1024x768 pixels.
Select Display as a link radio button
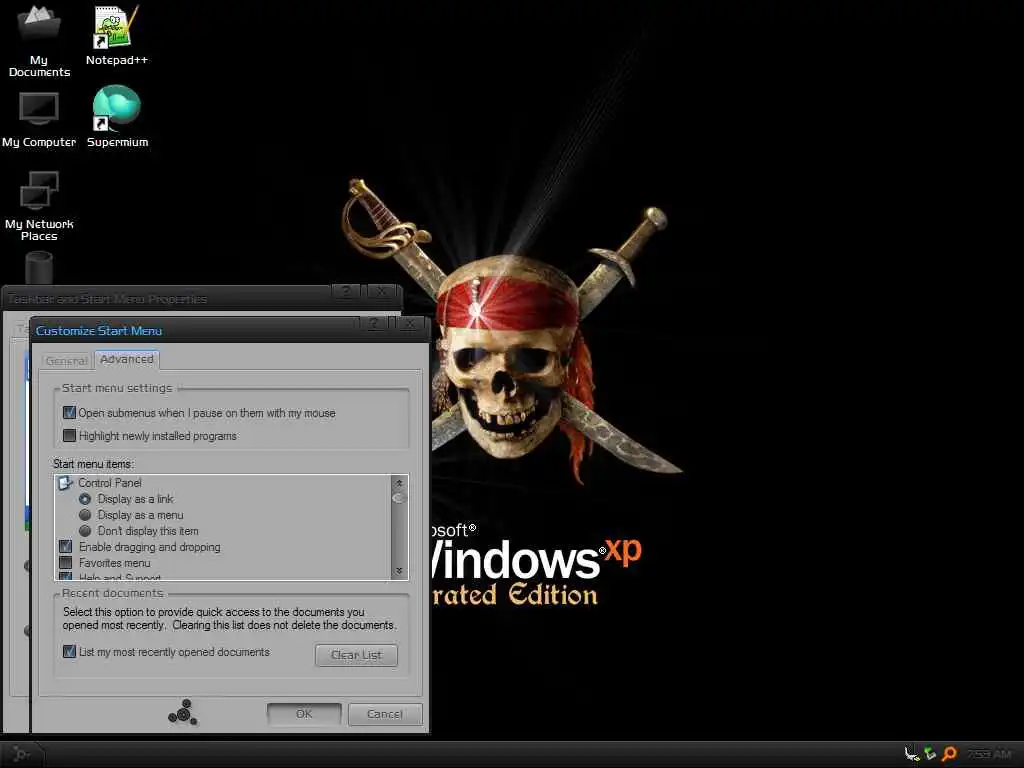pyautogui.click(x=85, y=499)
